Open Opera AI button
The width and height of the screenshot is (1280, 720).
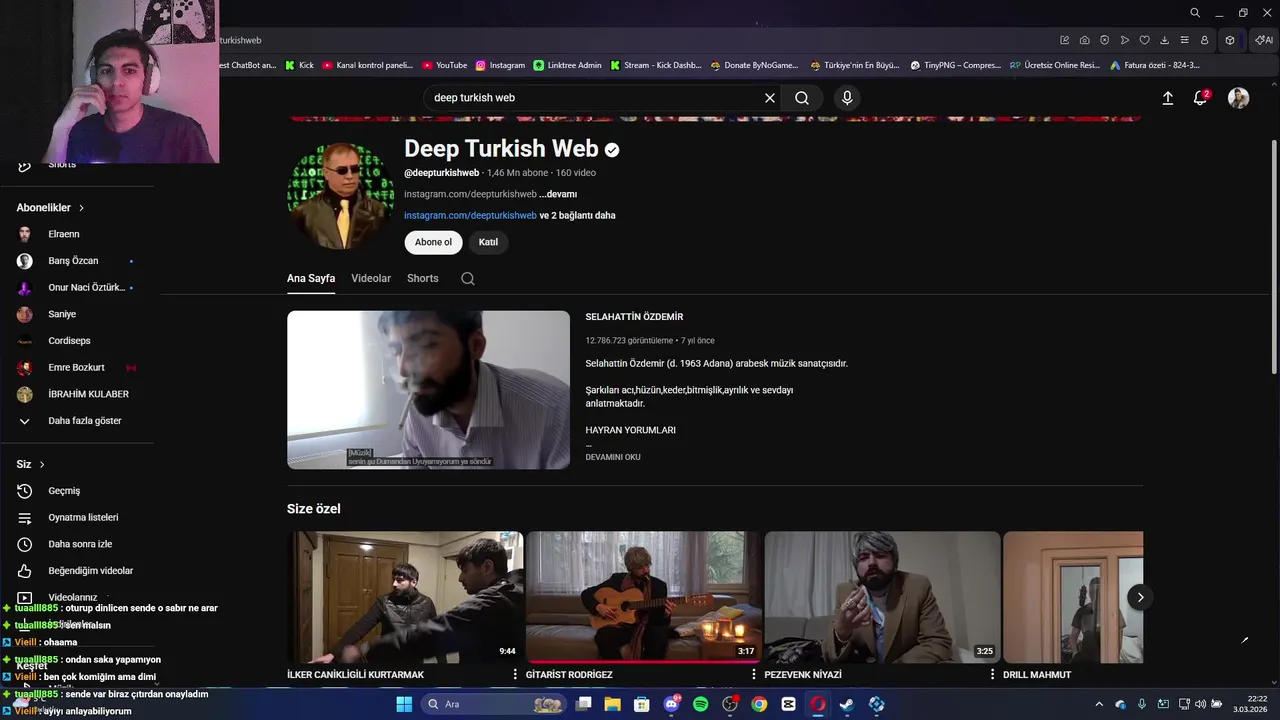1264,40
